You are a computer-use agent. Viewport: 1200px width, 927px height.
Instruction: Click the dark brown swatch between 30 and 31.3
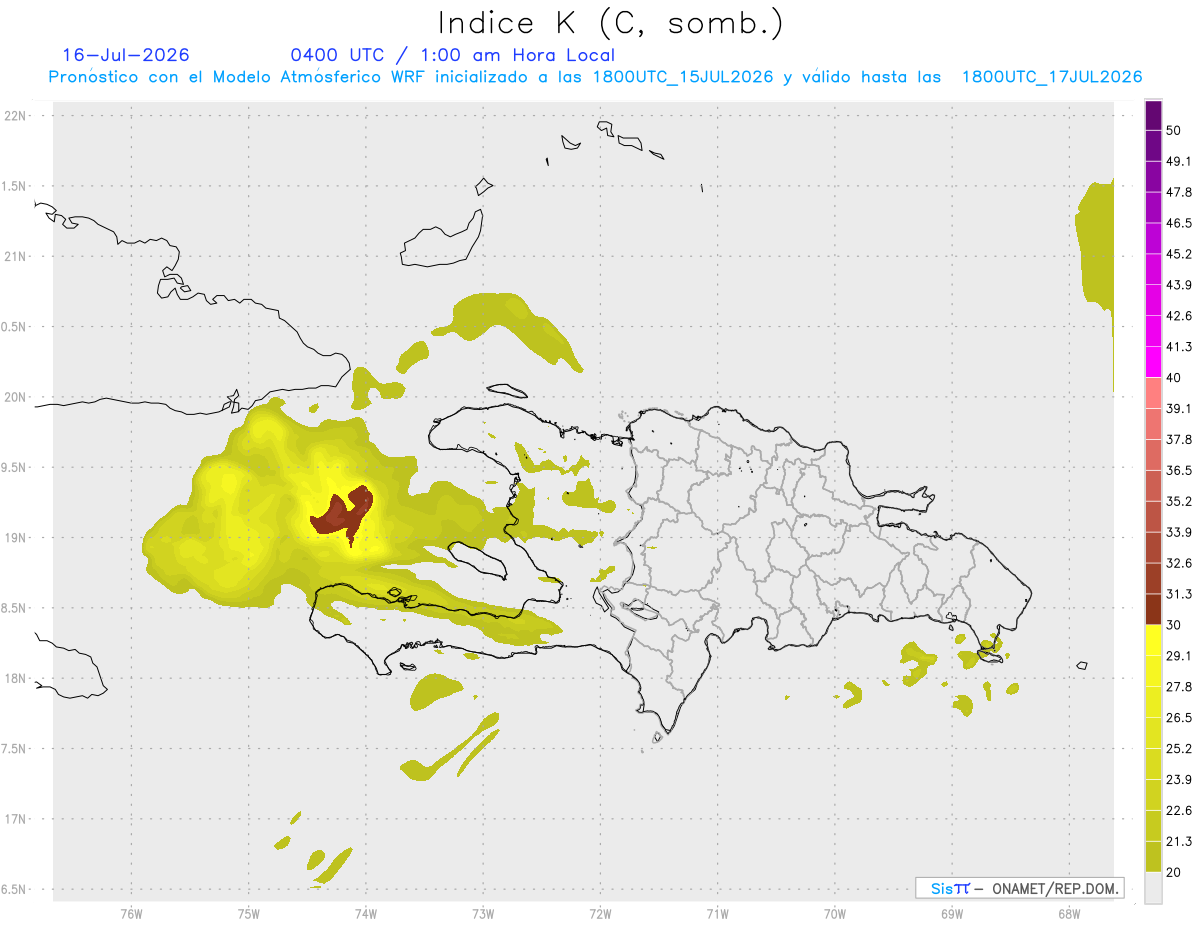click(x=1154, y=609)
